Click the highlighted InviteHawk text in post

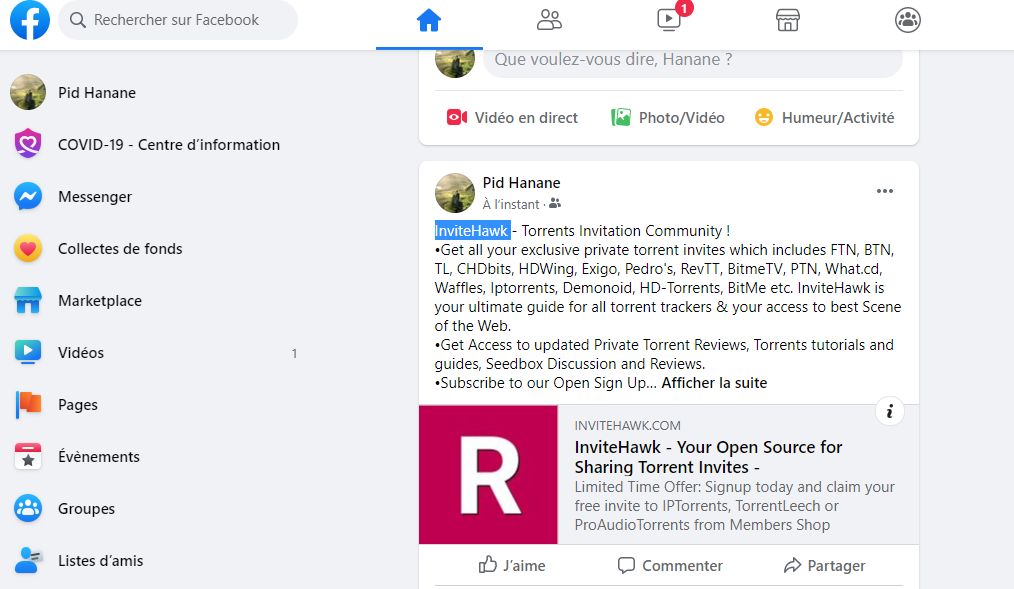[x=472, y=231]
